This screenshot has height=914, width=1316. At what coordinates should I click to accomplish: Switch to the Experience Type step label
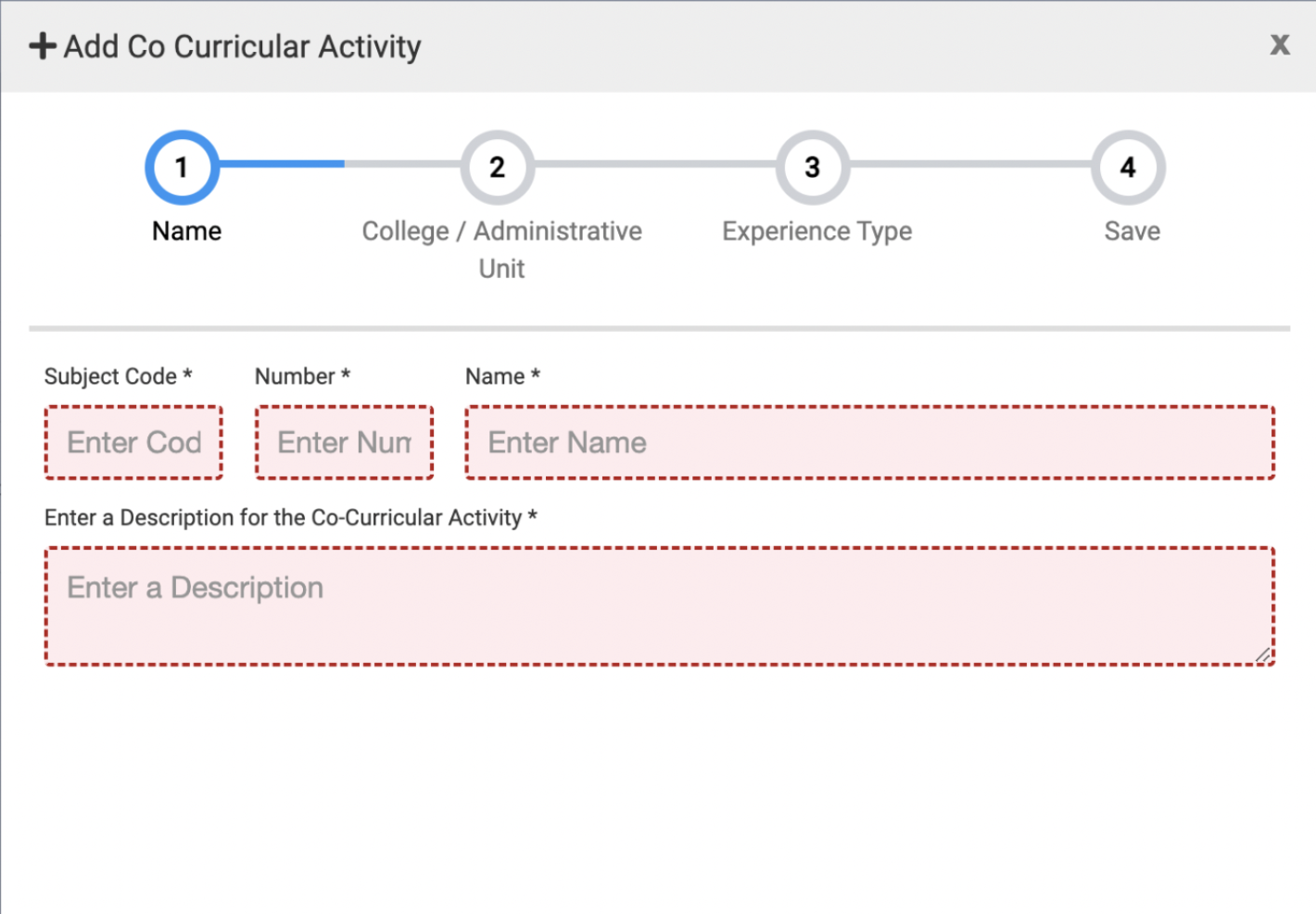816,231
